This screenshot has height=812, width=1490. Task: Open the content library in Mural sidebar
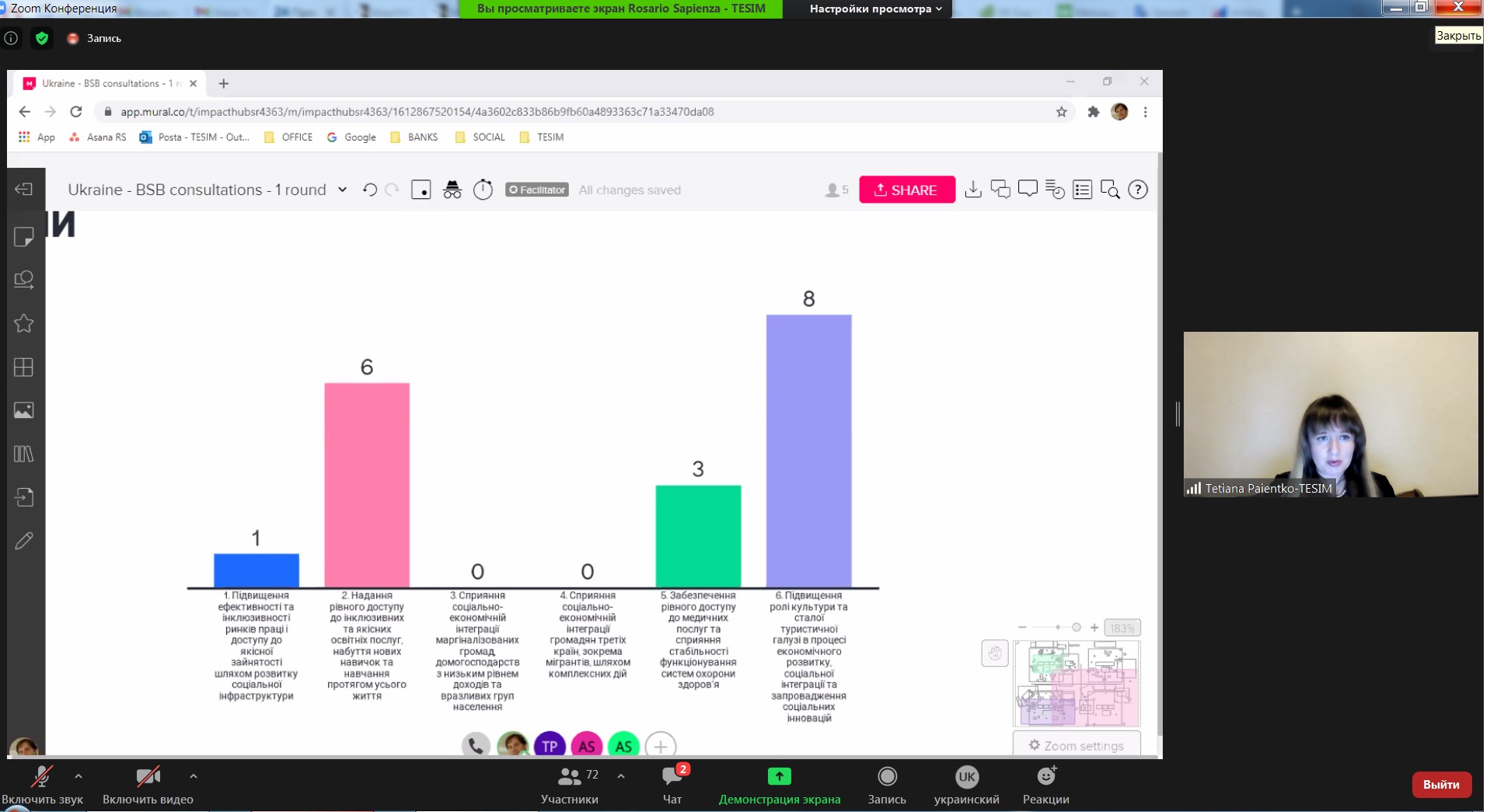coord(24,454)
